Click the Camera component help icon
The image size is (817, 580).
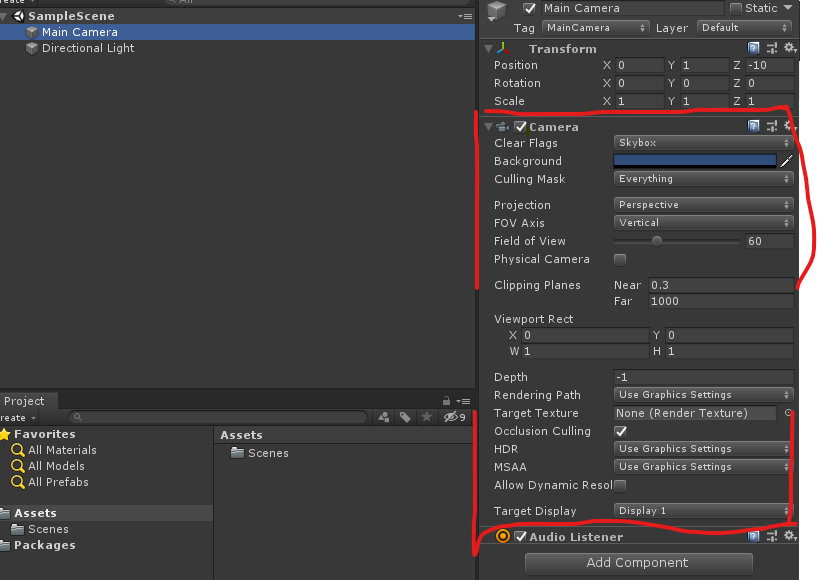[753, 126]
